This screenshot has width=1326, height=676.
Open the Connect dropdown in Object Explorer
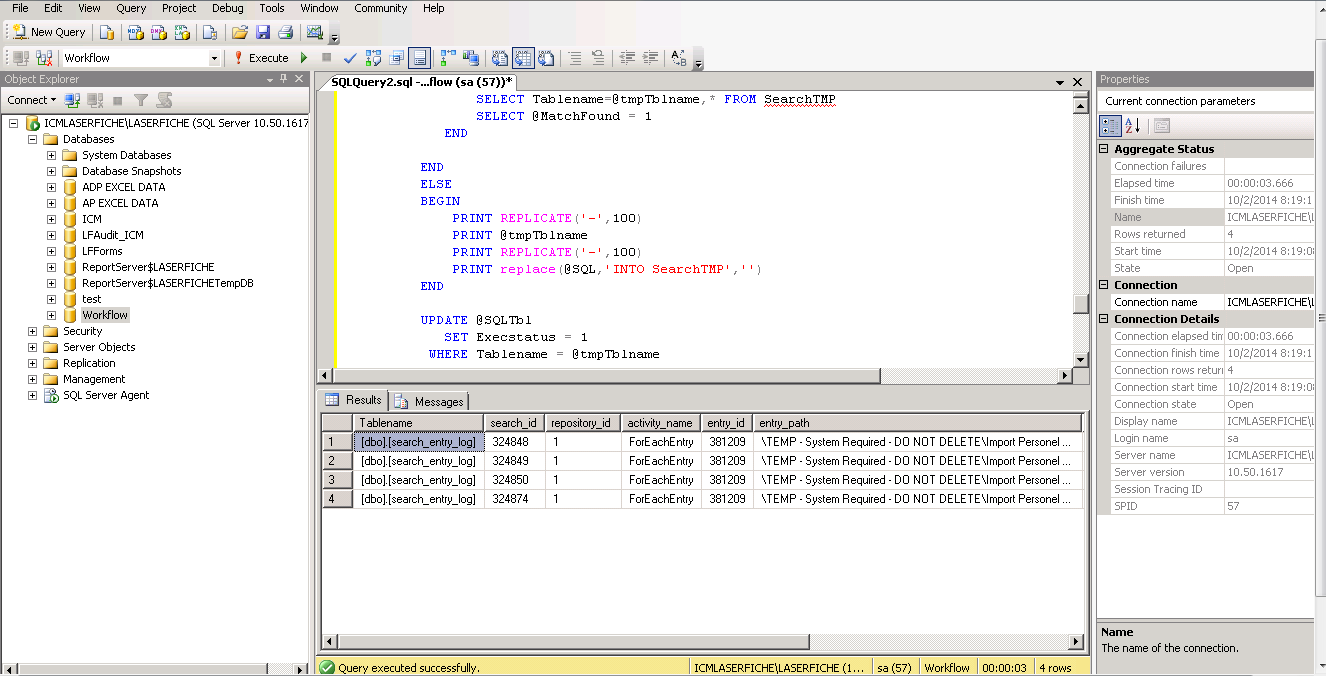click(x=32, y=100)
